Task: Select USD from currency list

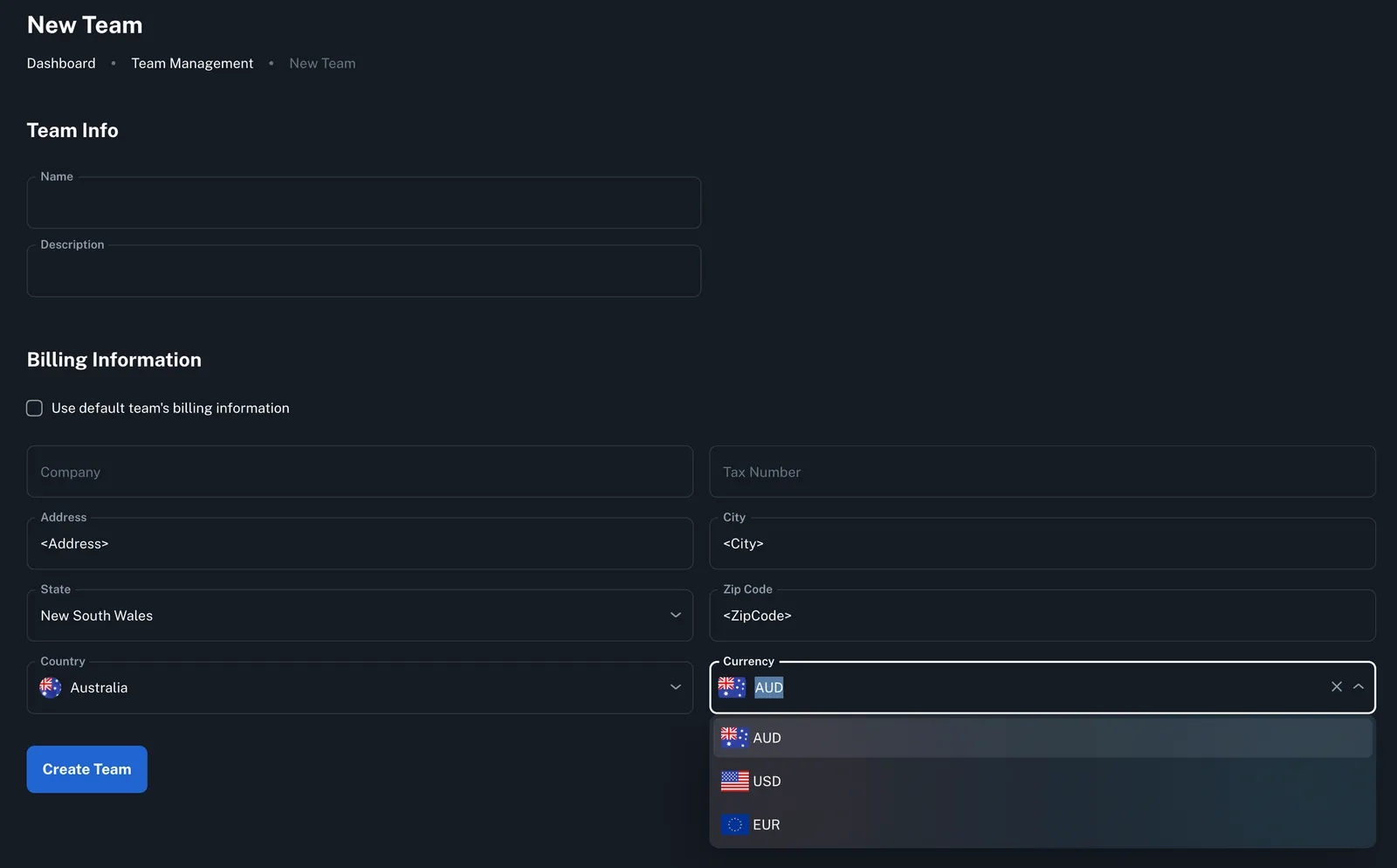Action: click(1043, 782)
